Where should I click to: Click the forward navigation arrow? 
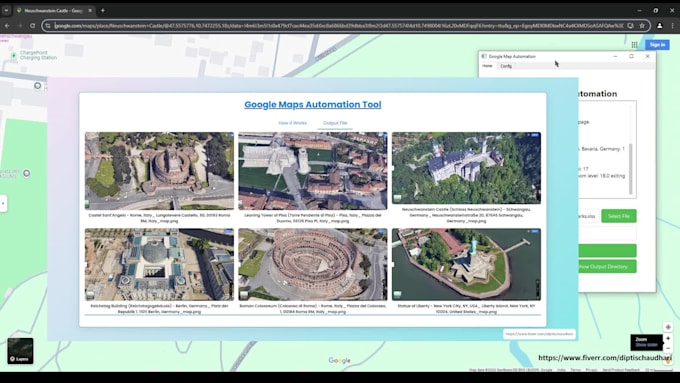pyautogui.click(x=20, y=26)
